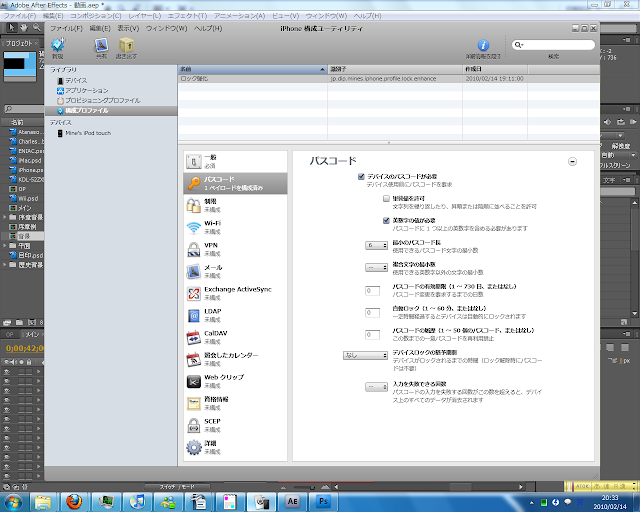This screenshot has height=512, width=640.
Task: Open the CalDAV payload section
Action: 235,337
